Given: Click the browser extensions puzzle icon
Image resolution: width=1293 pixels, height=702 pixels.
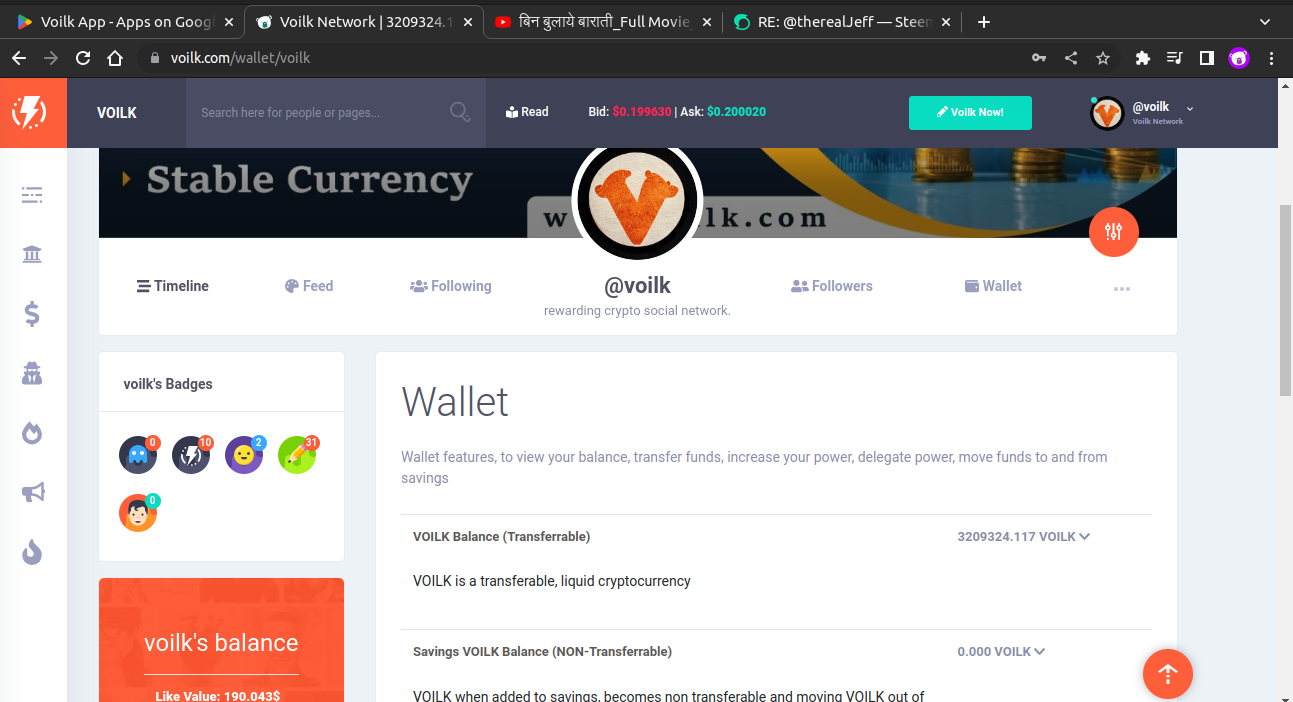Looking at the screenshot, I should 1143,58.
